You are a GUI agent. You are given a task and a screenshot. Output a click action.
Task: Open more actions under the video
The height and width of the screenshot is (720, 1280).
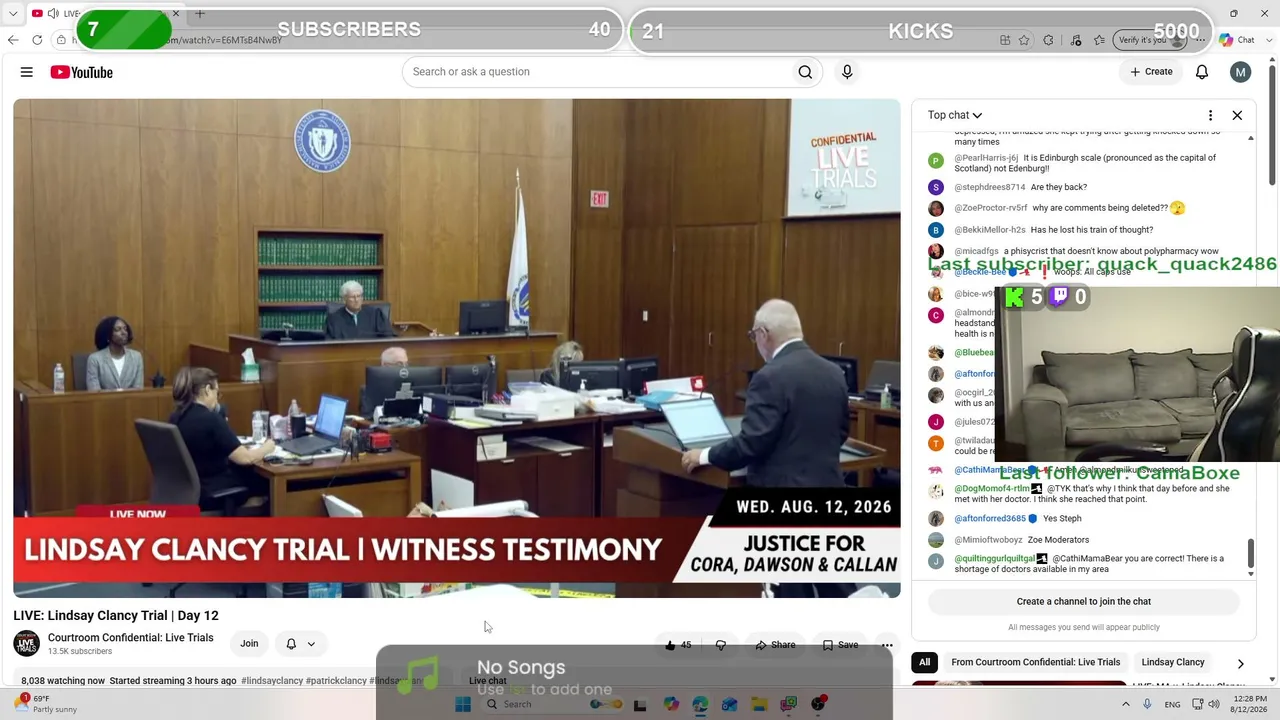pyautogui.click(x=887, y=645)
